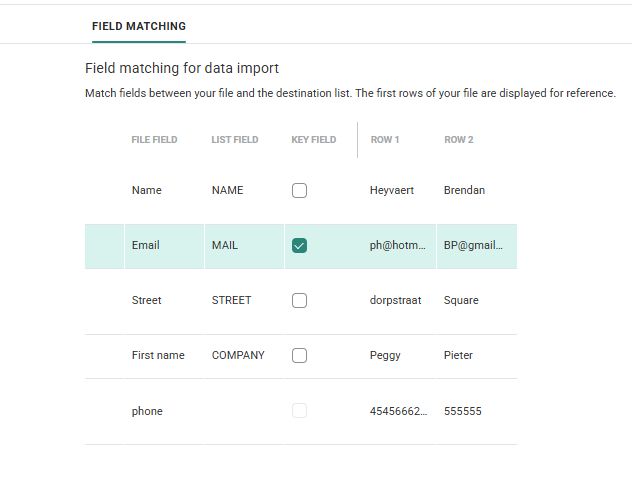Click the File Field column header
632x499 pixels.
click(x=154, y=140)
